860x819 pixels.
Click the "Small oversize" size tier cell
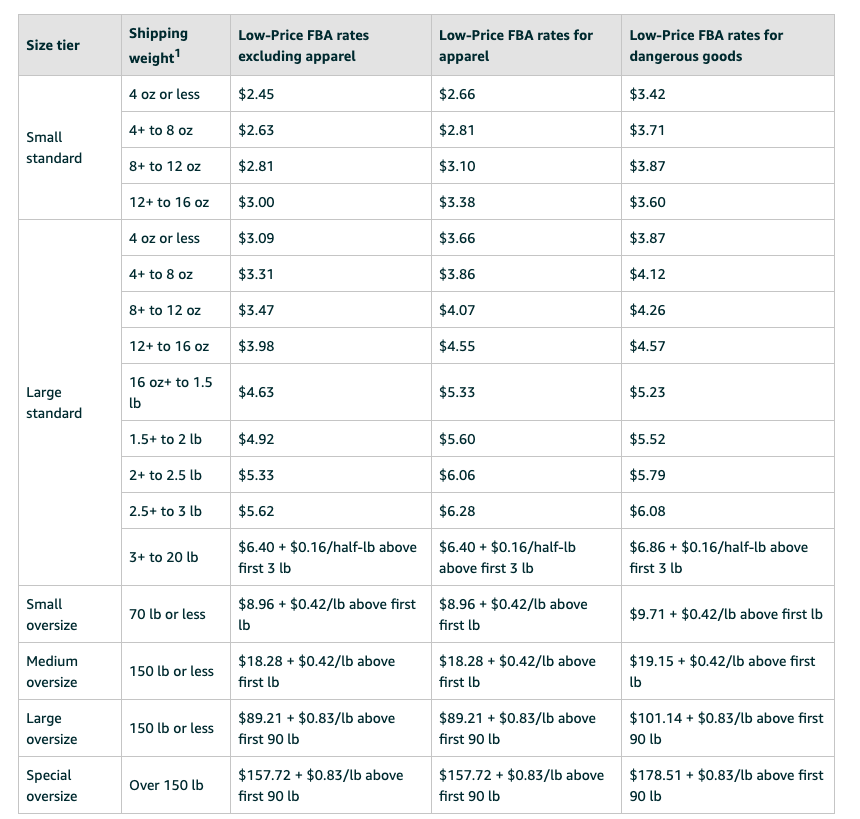[x=51, y=614]
